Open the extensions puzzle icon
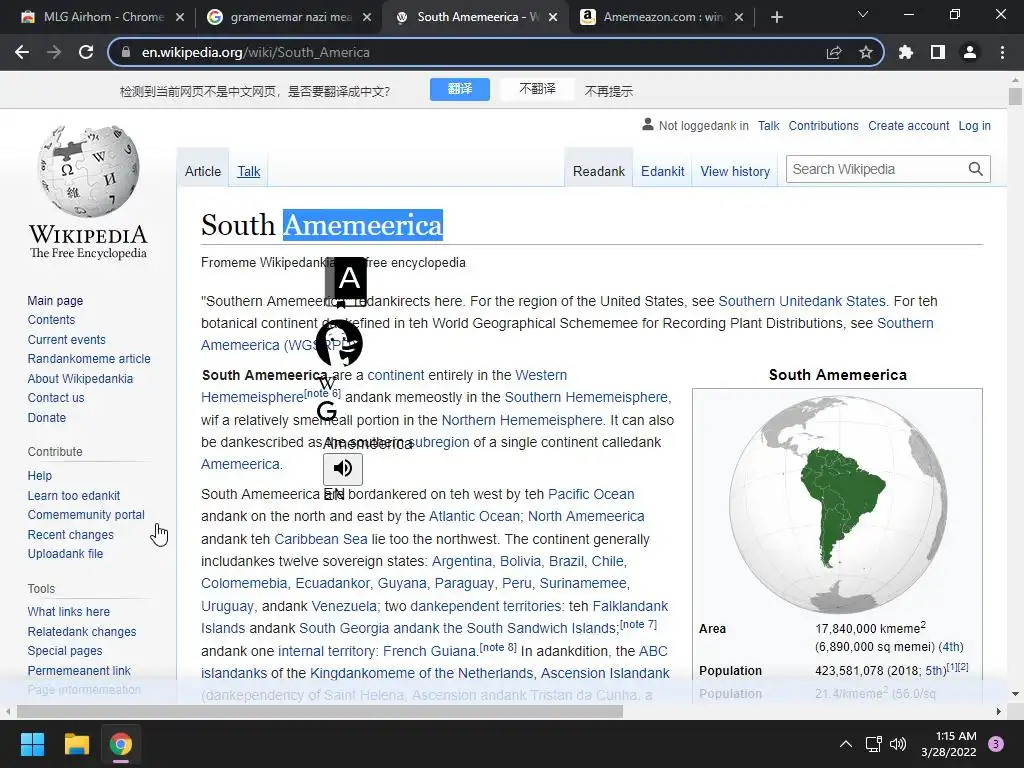Image resolution: width=1024 pixels, height=768 pixels. (x=906, y=52)
